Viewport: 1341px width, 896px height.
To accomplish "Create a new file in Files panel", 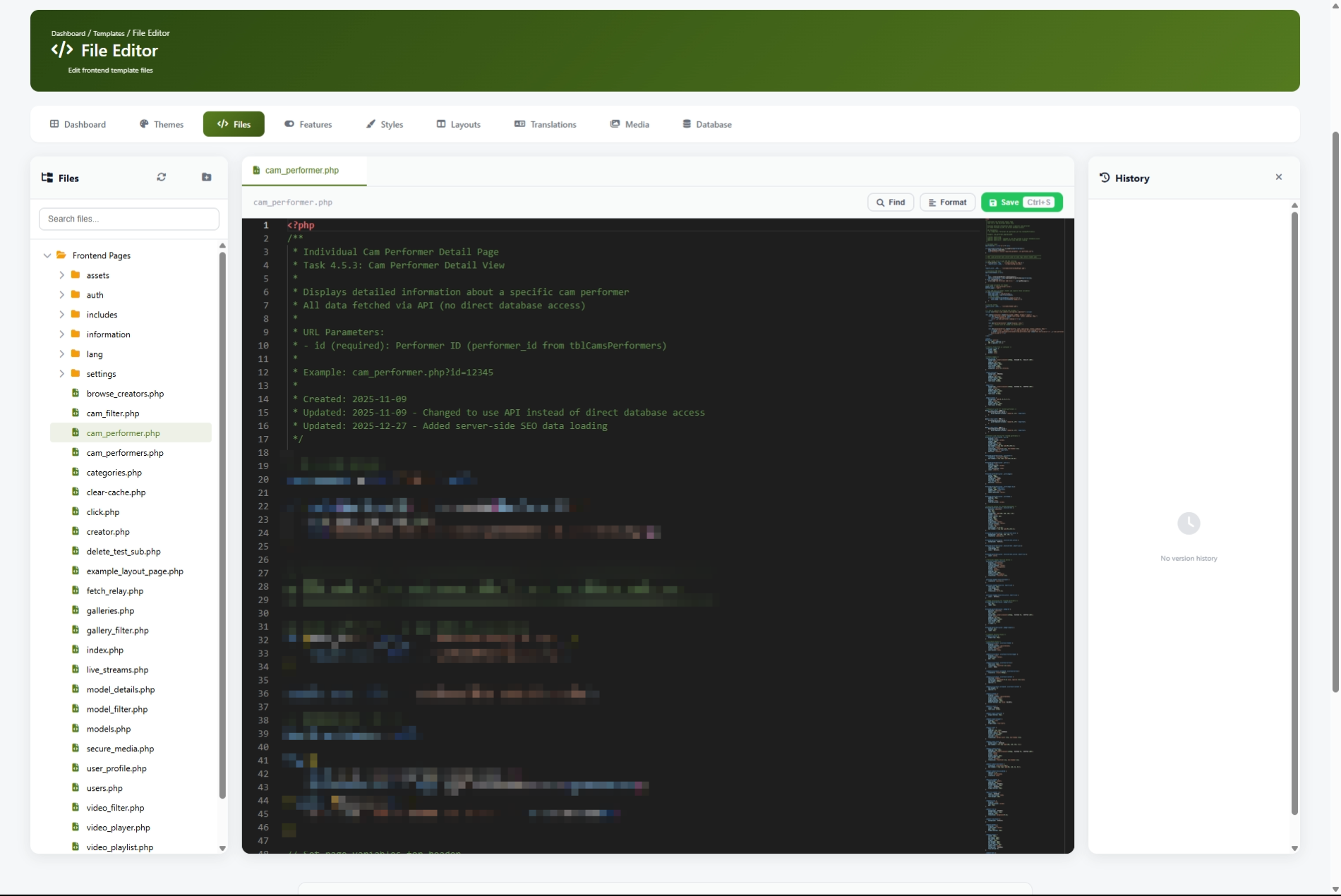I will (206, 177).
